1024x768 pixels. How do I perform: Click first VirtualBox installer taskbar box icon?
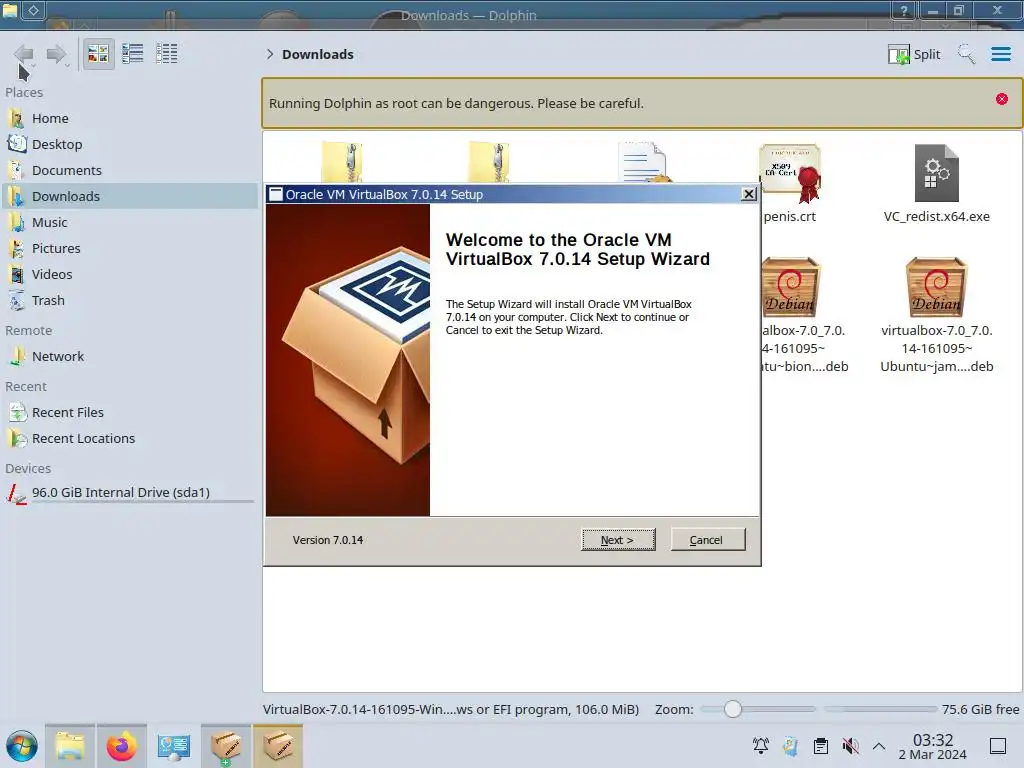tap(226, 746)
